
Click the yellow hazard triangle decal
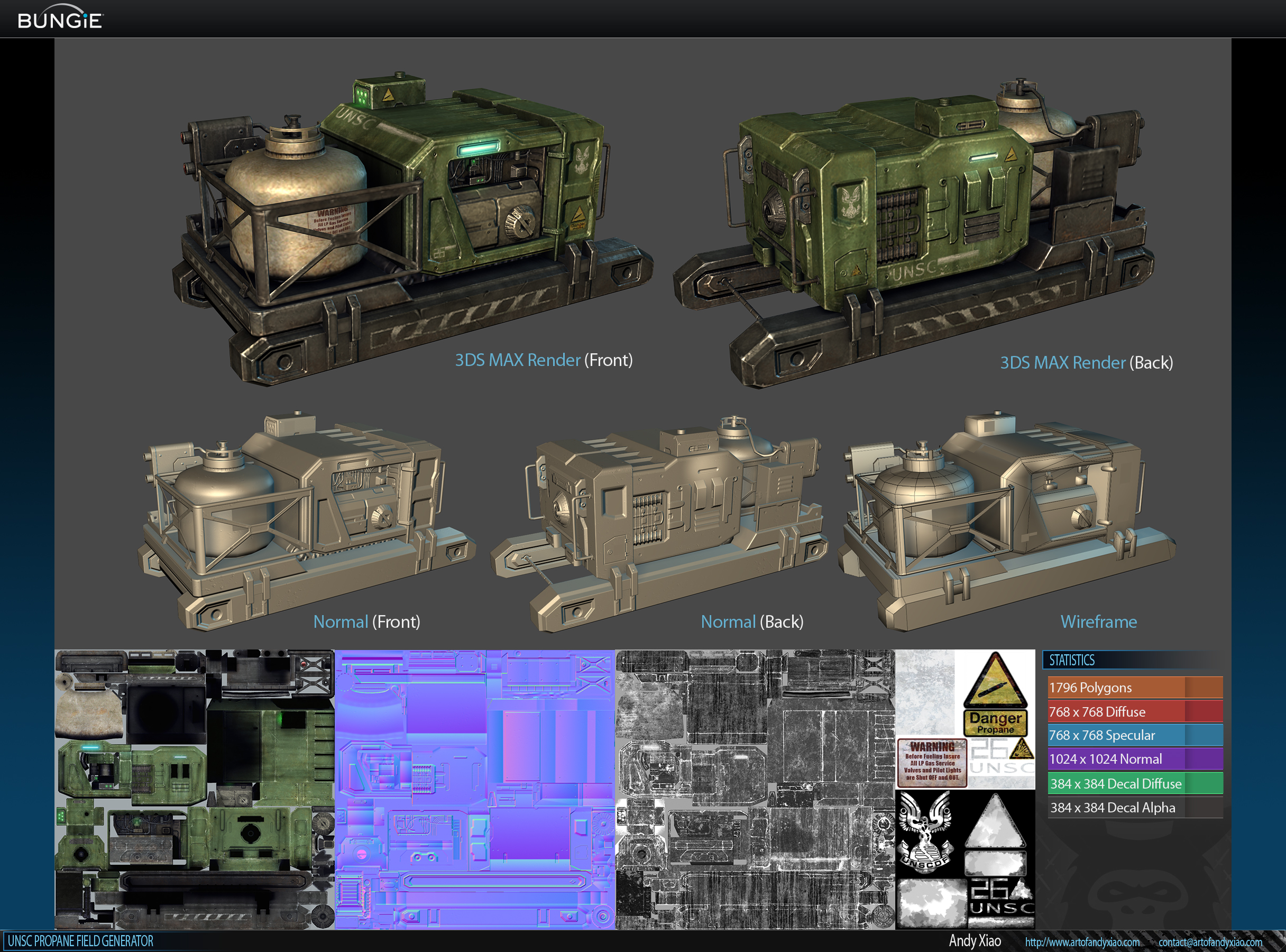(x=995, y=681)
